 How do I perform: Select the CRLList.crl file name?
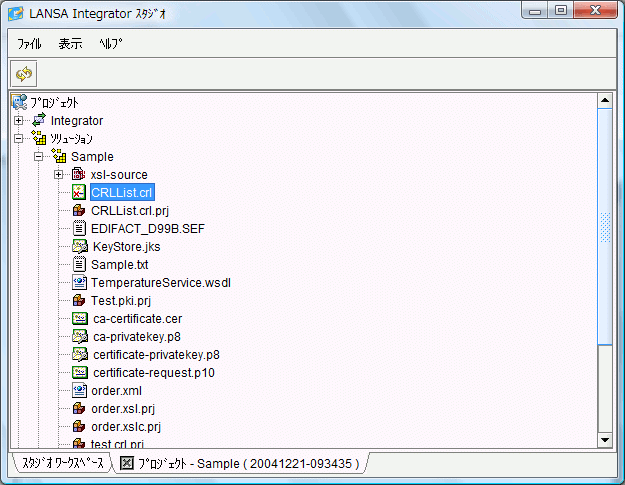[x=122, y=192]
